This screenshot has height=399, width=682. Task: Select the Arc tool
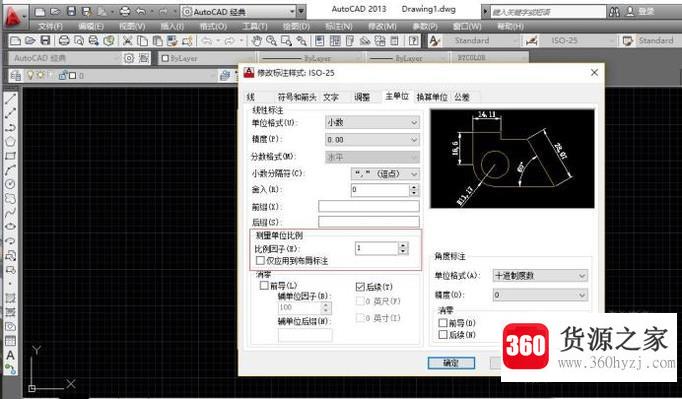[x=10, y=170]
